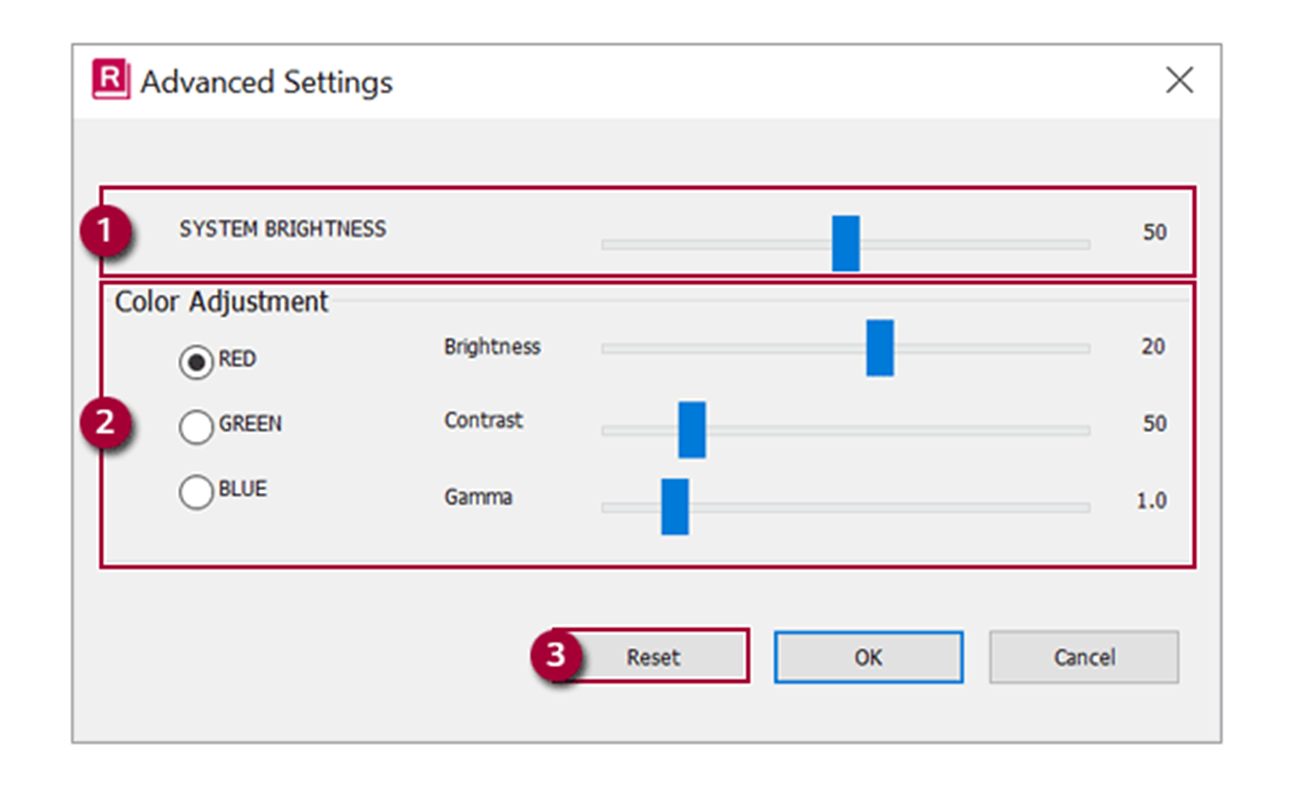Click the Gamma slider handle
Viewport: 1294px width, 787px height.
pyautogui.click(x=674, y=506)
